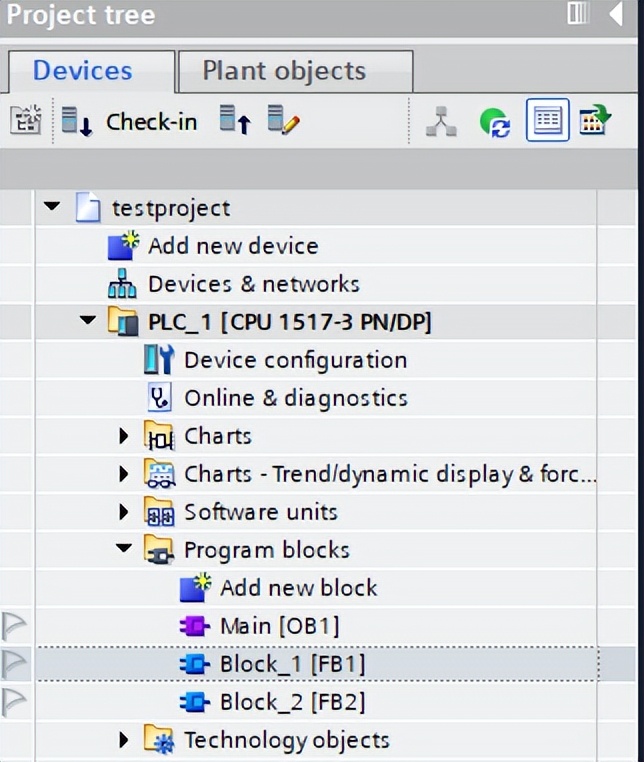
Task: Open Add new device
Action: (232, 246)
